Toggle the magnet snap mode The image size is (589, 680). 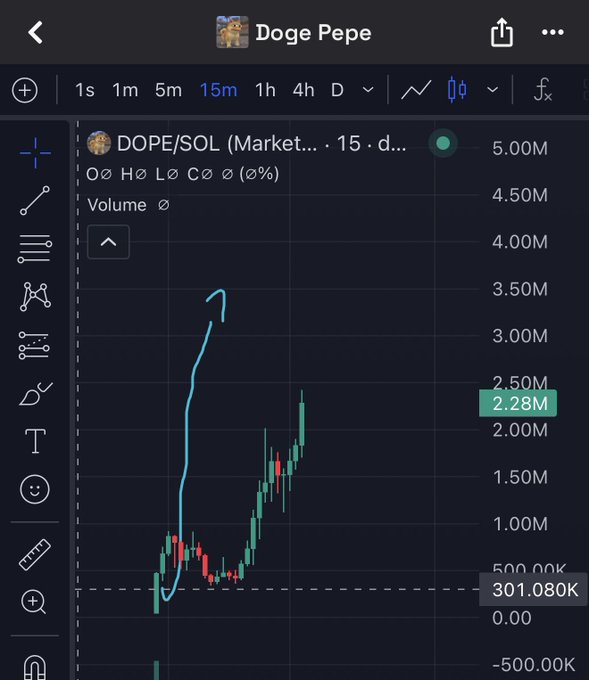(35, 667)
